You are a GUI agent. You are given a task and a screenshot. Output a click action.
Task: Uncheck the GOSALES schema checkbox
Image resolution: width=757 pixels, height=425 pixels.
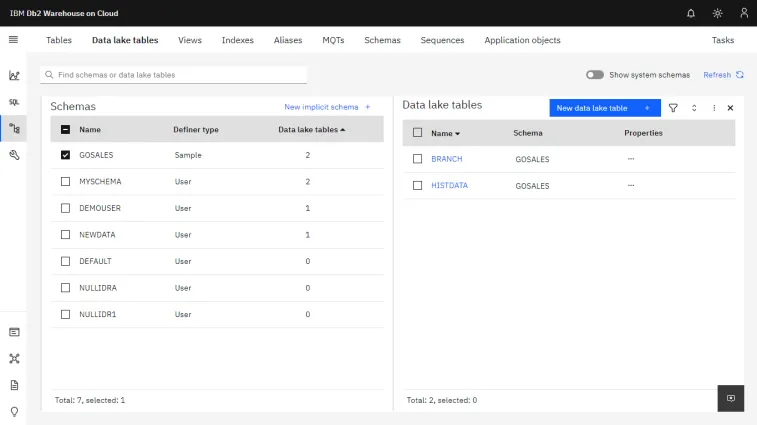pos(66,155)
